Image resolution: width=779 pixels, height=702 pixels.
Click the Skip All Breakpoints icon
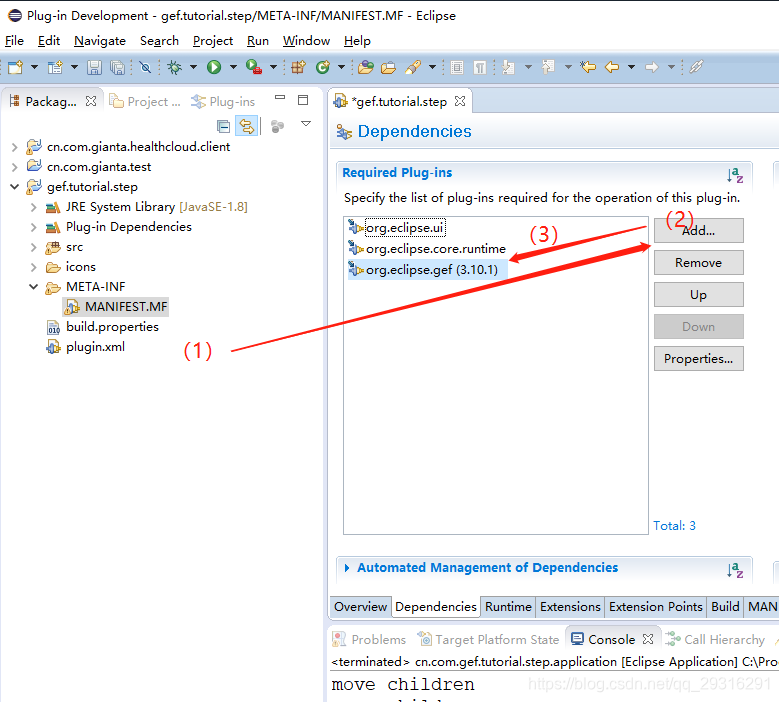(145, 67)
